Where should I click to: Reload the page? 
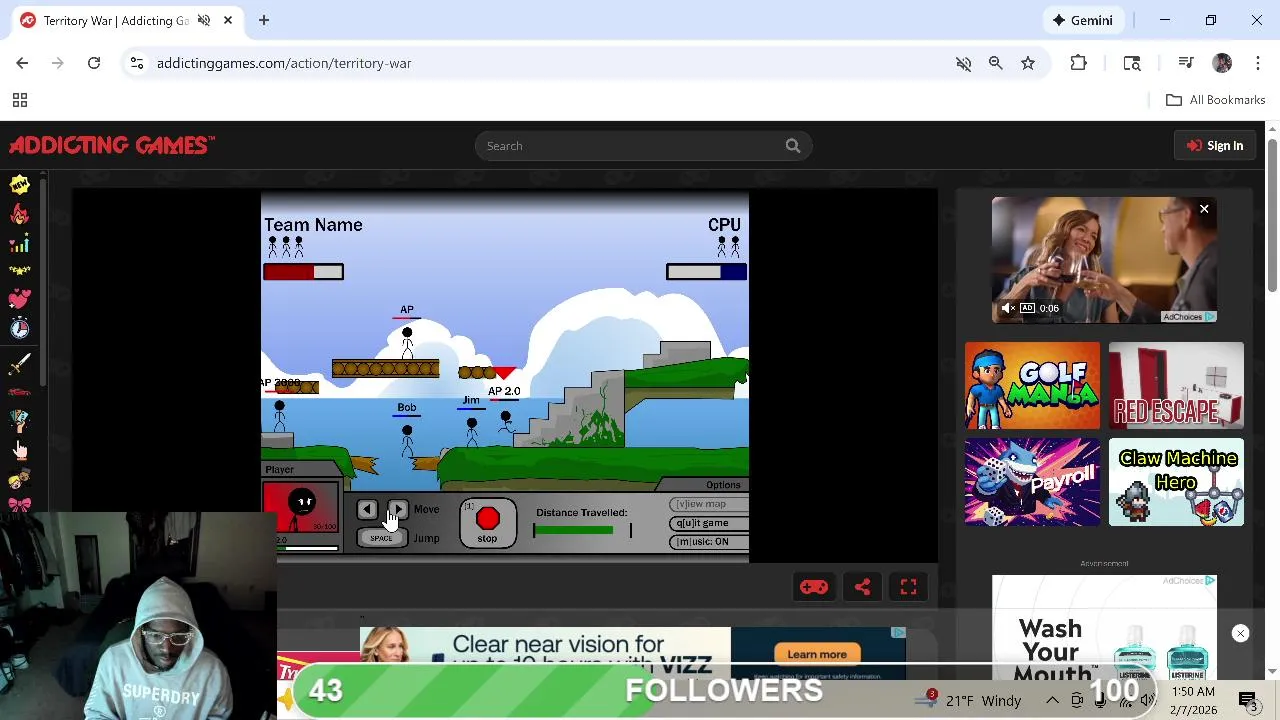coord(94,63)
